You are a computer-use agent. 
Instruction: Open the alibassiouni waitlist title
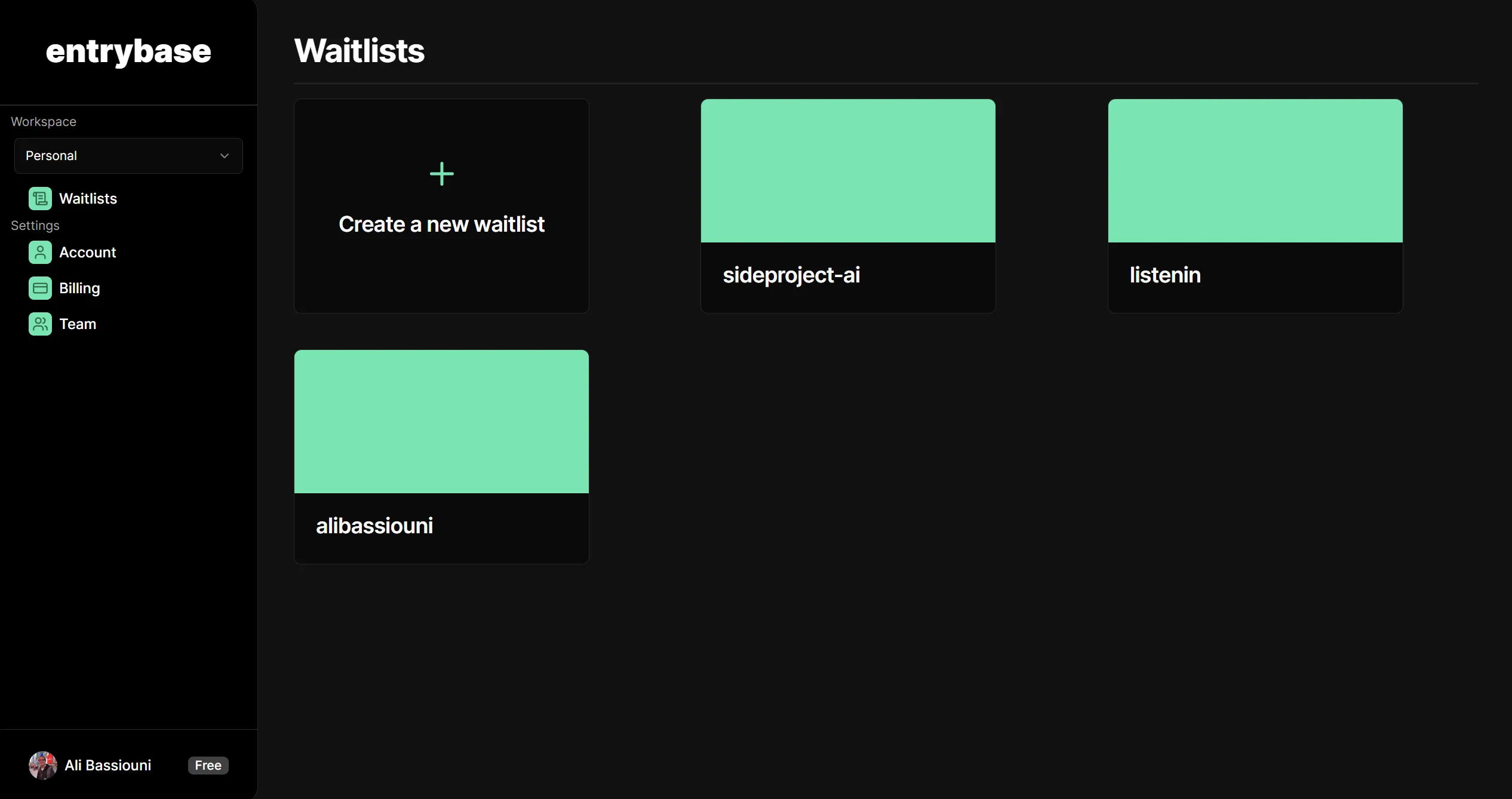point(374,526)
